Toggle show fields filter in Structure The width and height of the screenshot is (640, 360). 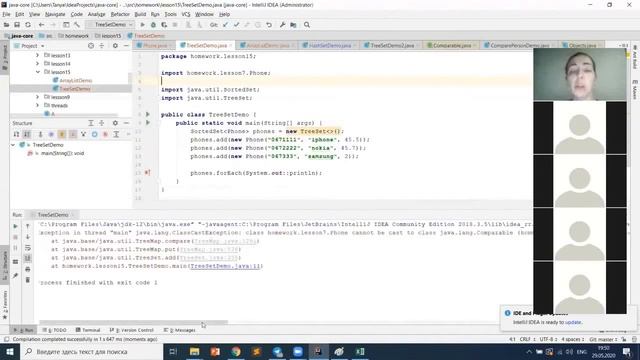tap(62, 134)
